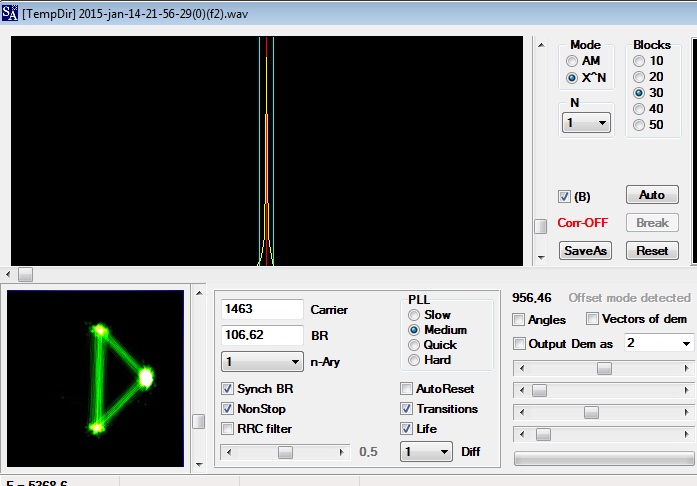Click the BR input field showing 106,62
The width and height of the screenshot is (697, 486).
coord(262,335)
